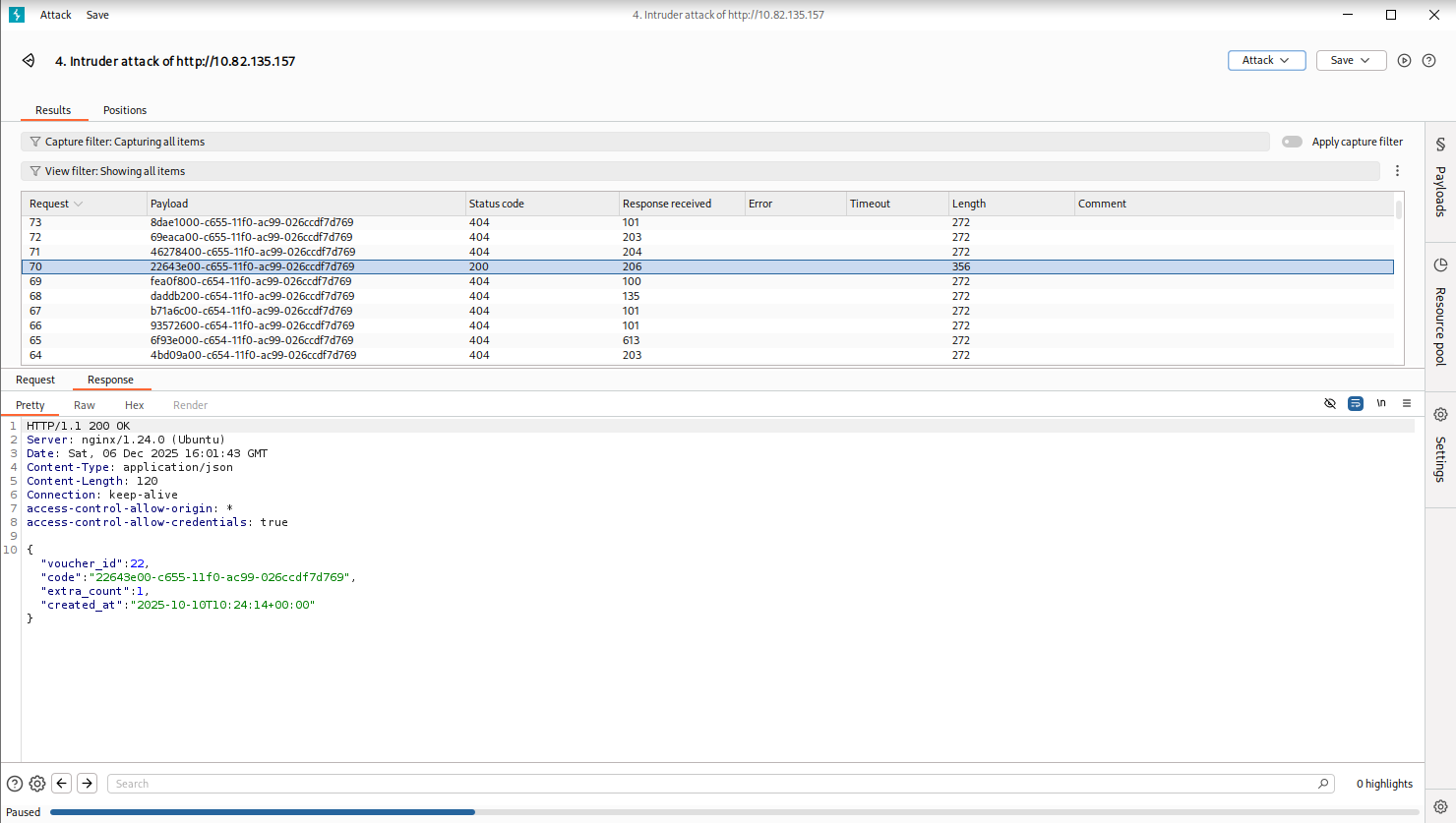Viewport: 1456px width, 823px height.
Task: Open the Capture filter settings bar
Action: coord(644,142)
